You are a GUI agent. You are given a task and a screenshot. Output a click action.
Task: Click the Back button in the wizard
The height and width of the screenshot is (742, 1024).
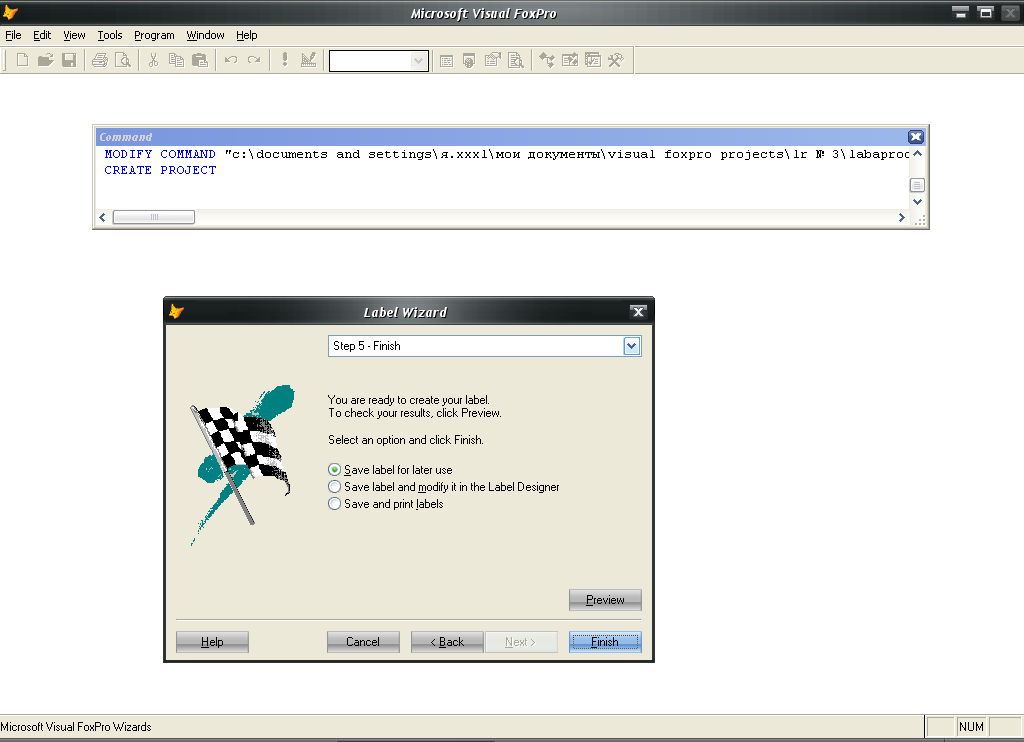(x=447, y=642)
